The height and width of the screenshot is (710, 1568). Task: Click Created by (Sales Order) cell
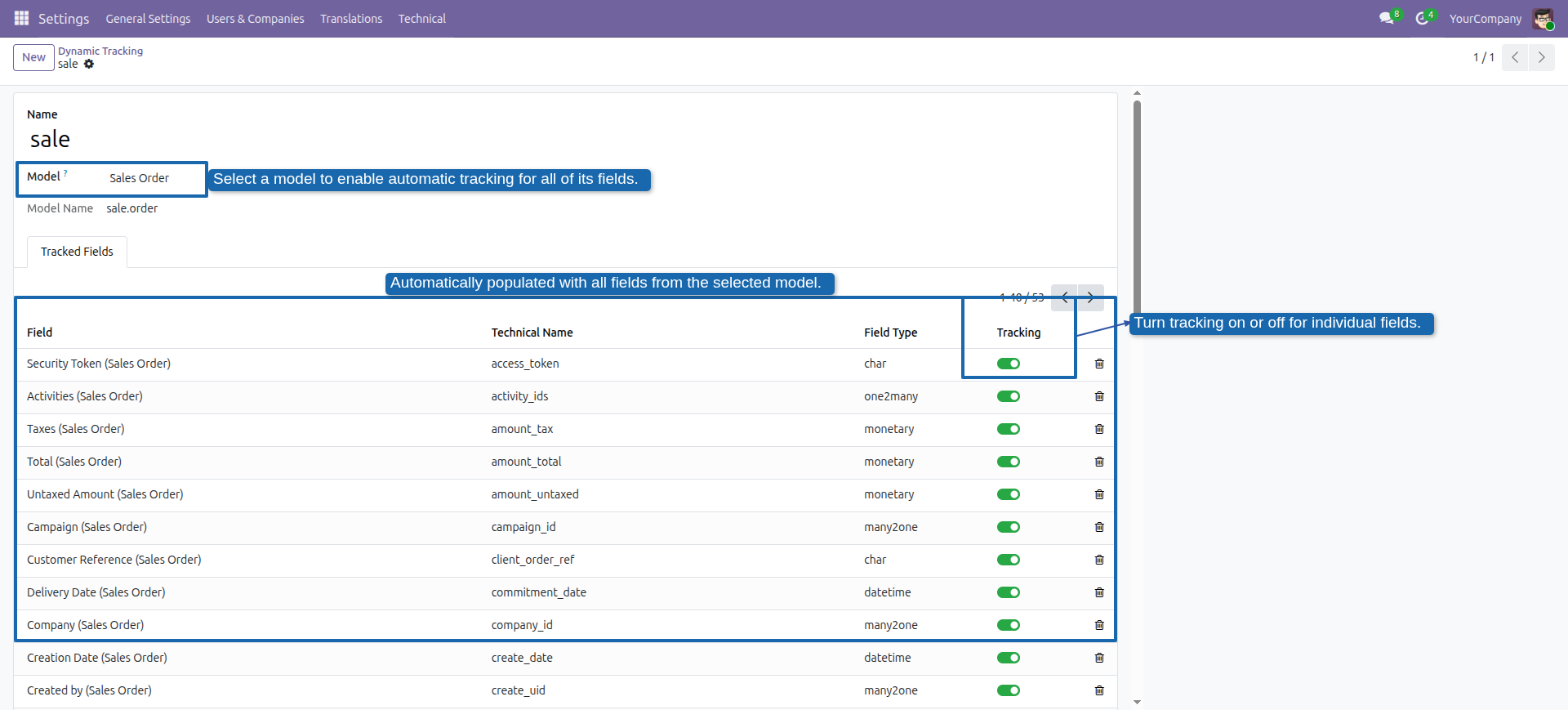click(89, 690)
